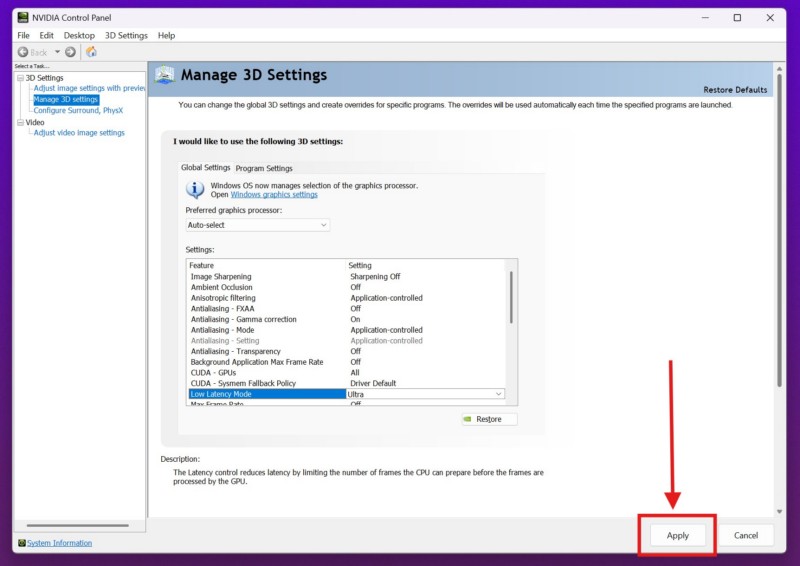800x566 pixels.
Task: Open the File menu
Action: pos(23,35)
